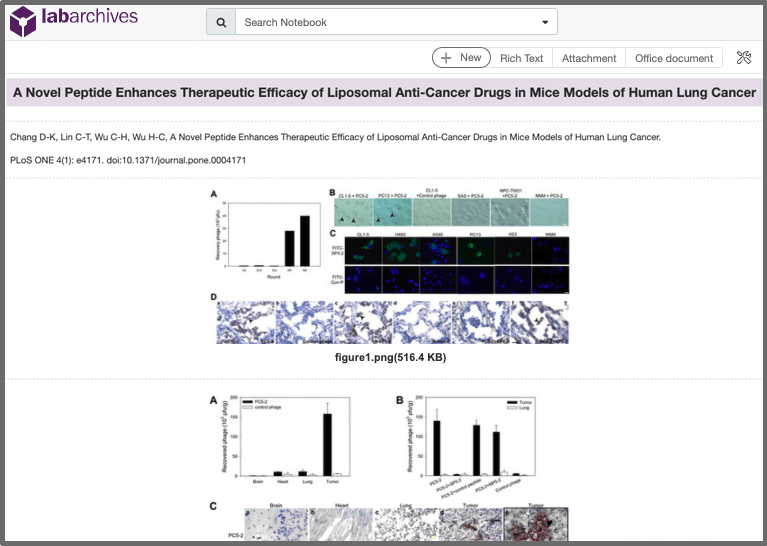Click the figure1.png(516.4 KB) file label
Viewport: 767px width, 546px height.
(x=390, y=358)
